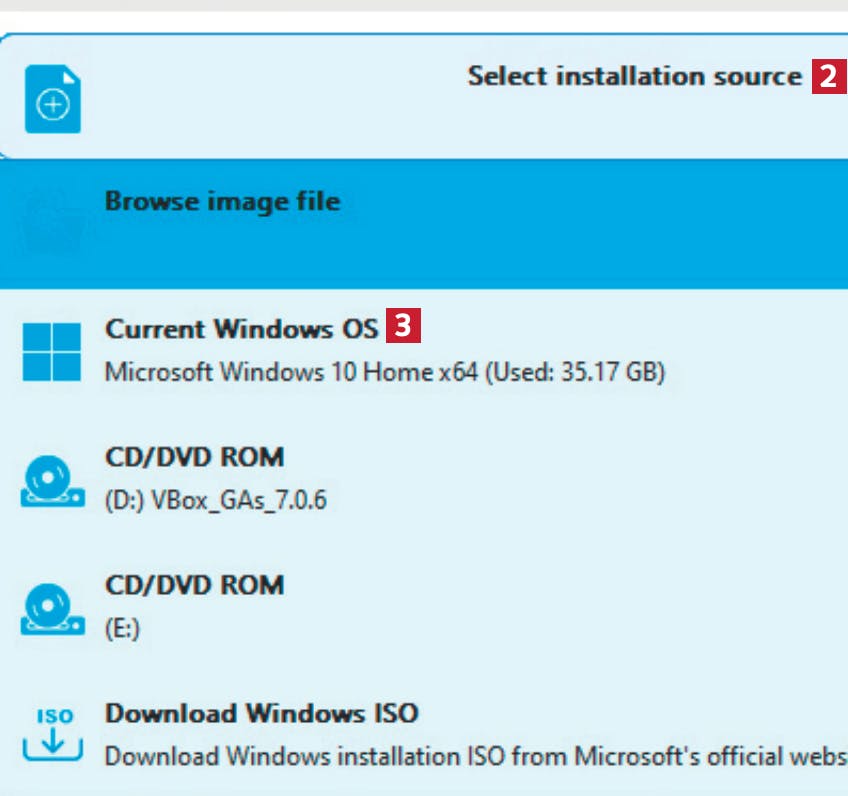Choose the empty (E:) drive
Viewport: 848px width, 796px height.
click(122, 628)
